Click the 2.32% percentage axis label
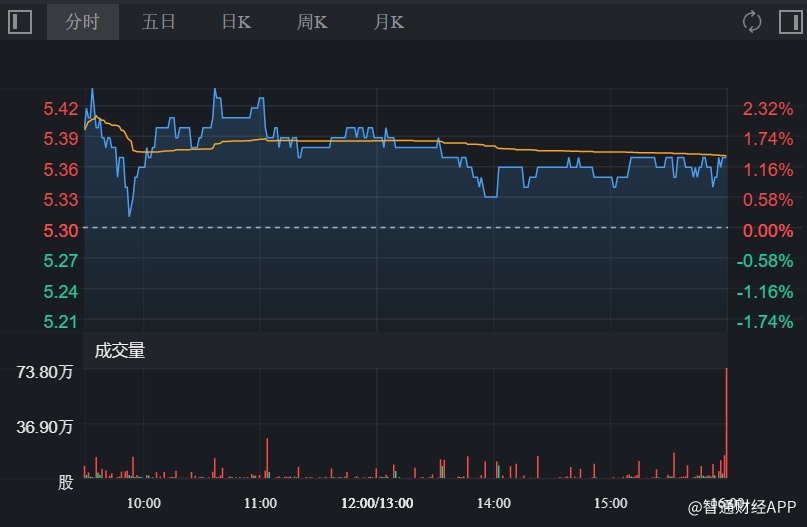Screen dimensions: 807x527 tap(766, 108)
